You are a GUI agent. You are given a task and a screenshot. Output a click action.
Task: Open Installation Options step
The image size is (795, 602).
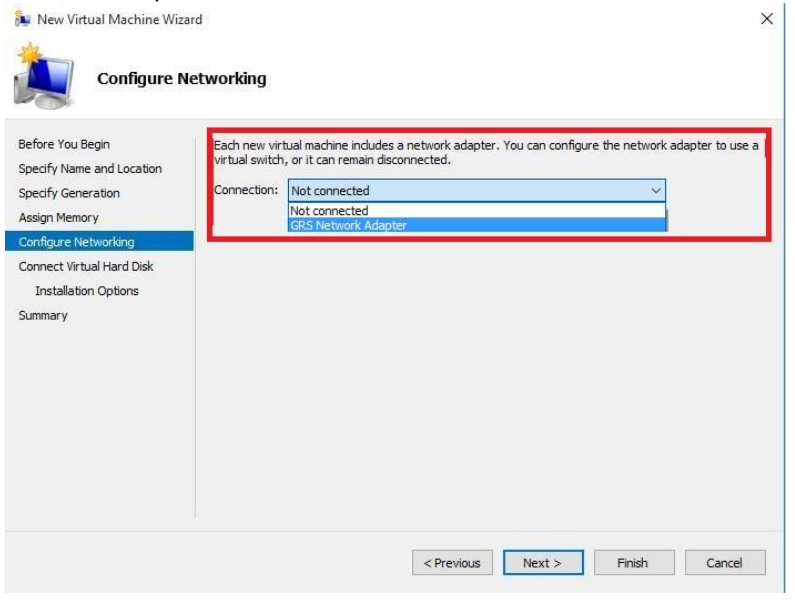point(87,291)
